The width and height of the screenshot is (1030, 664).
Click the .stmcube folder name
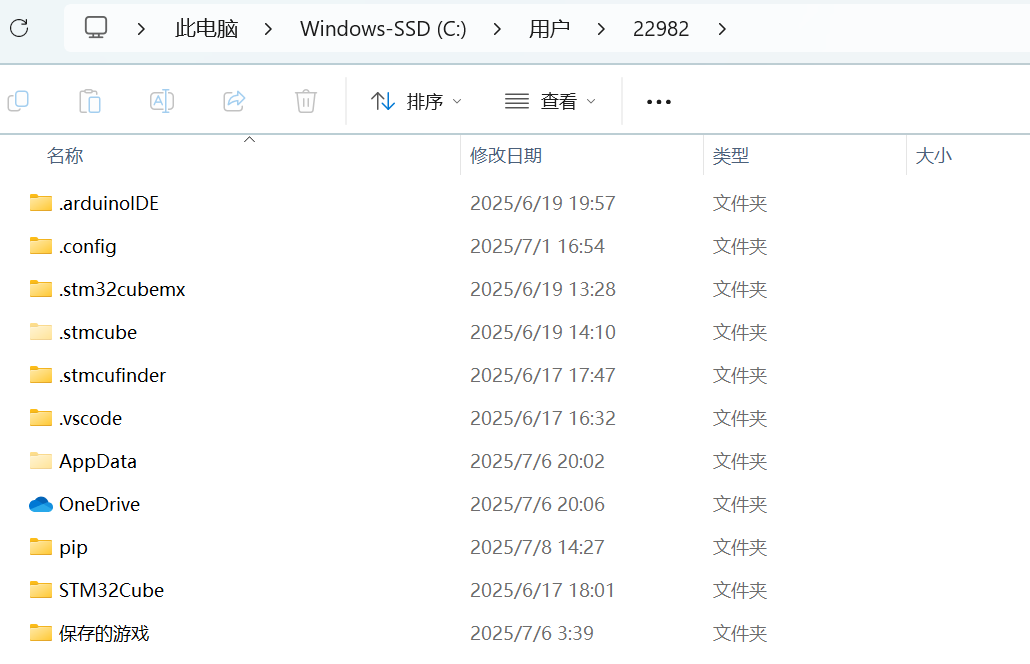(x=98, y=332)
